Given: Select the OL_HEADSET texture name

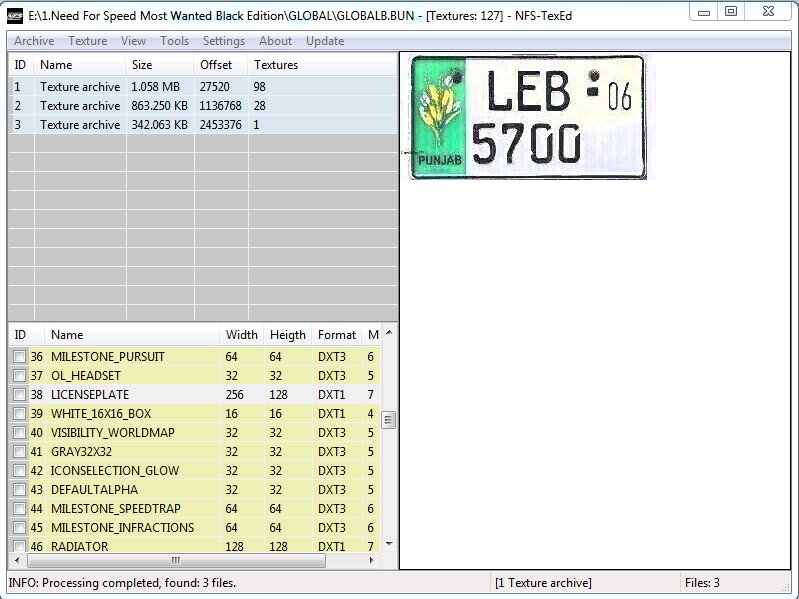Looking at the screenshot, I should point(86,375).
